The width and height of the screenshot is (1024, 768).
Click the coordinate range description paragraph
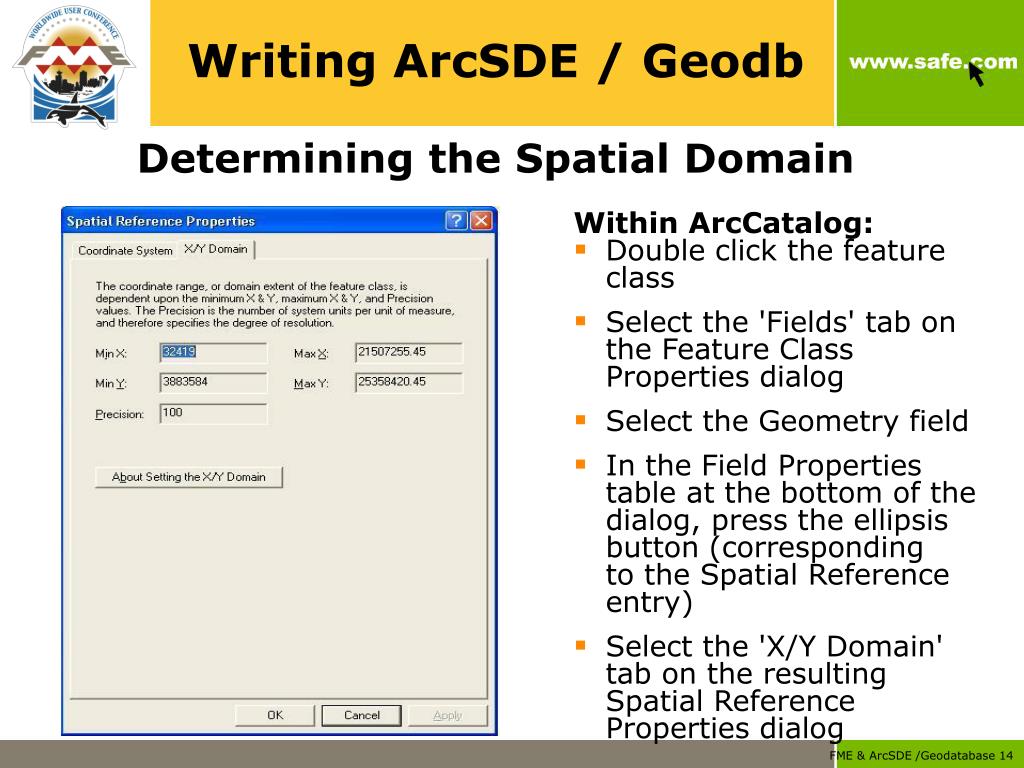(x=275, y=304)
